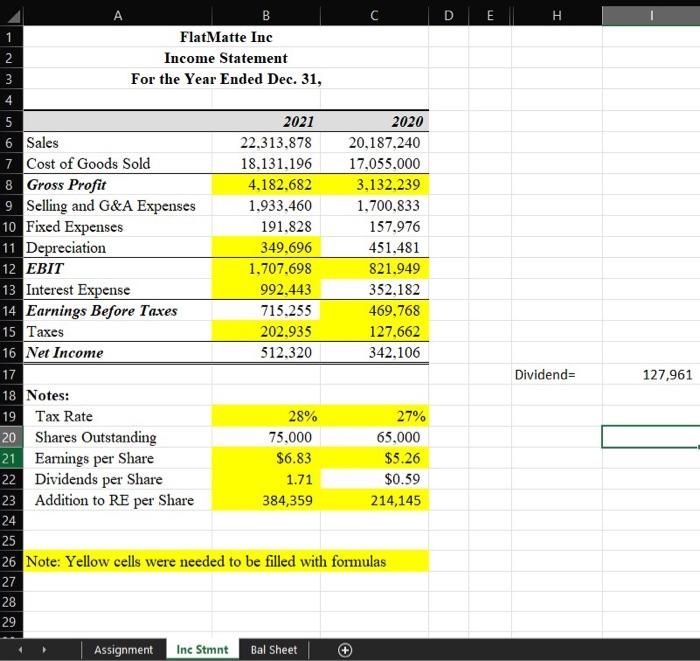Select column B header
This screenshot has width=700, height=661.
click(266, 16)
